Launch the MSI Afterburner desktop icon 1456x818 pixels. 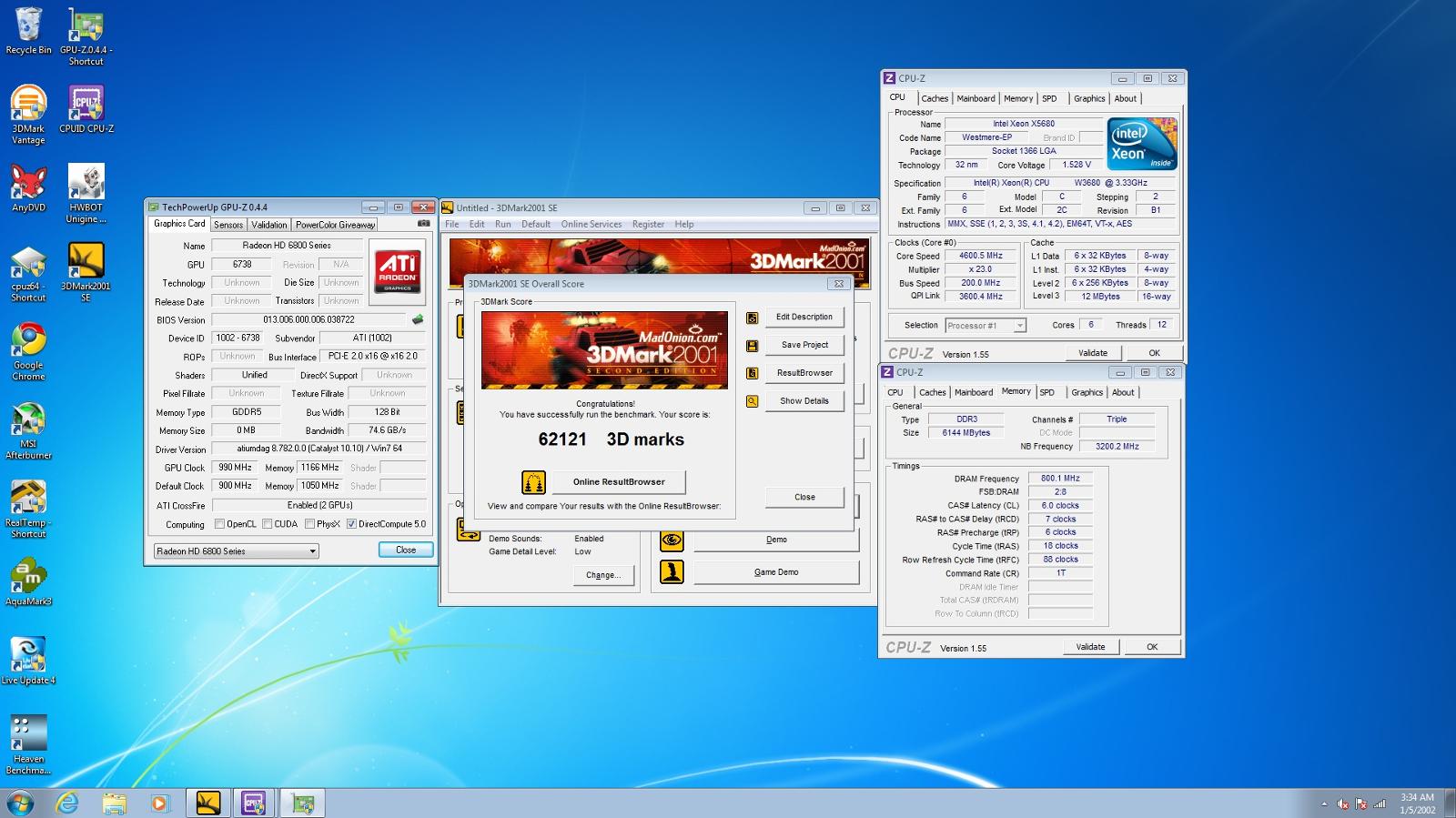point(28,430)
